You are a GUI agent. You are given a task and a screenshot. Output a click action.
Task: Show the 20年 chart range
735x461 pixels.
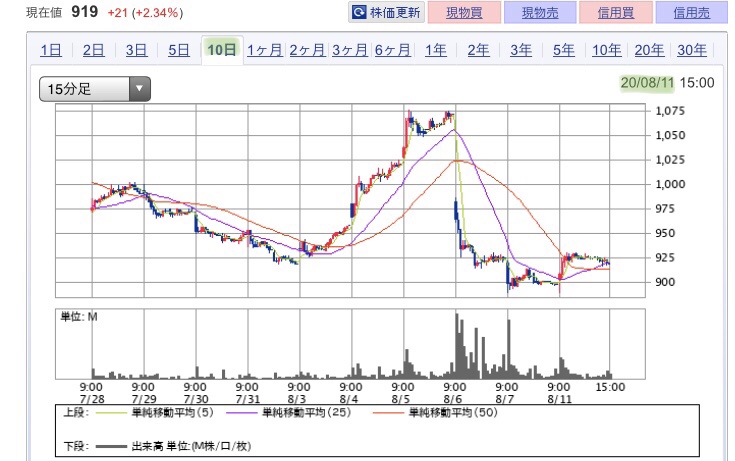tap(650, 50)
